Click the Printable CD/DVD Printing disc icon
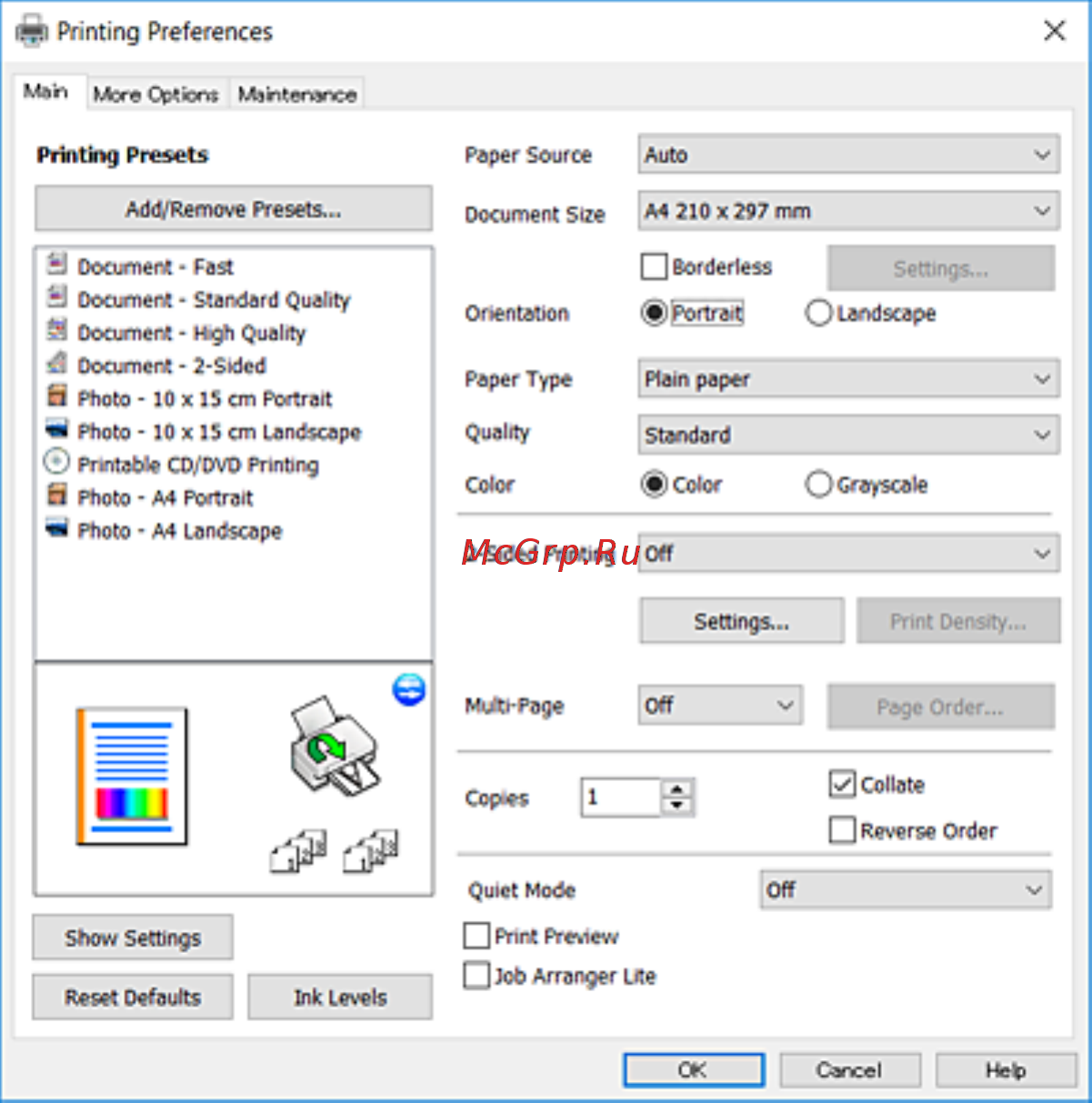 pyautogui.click(x=56, y=462)
